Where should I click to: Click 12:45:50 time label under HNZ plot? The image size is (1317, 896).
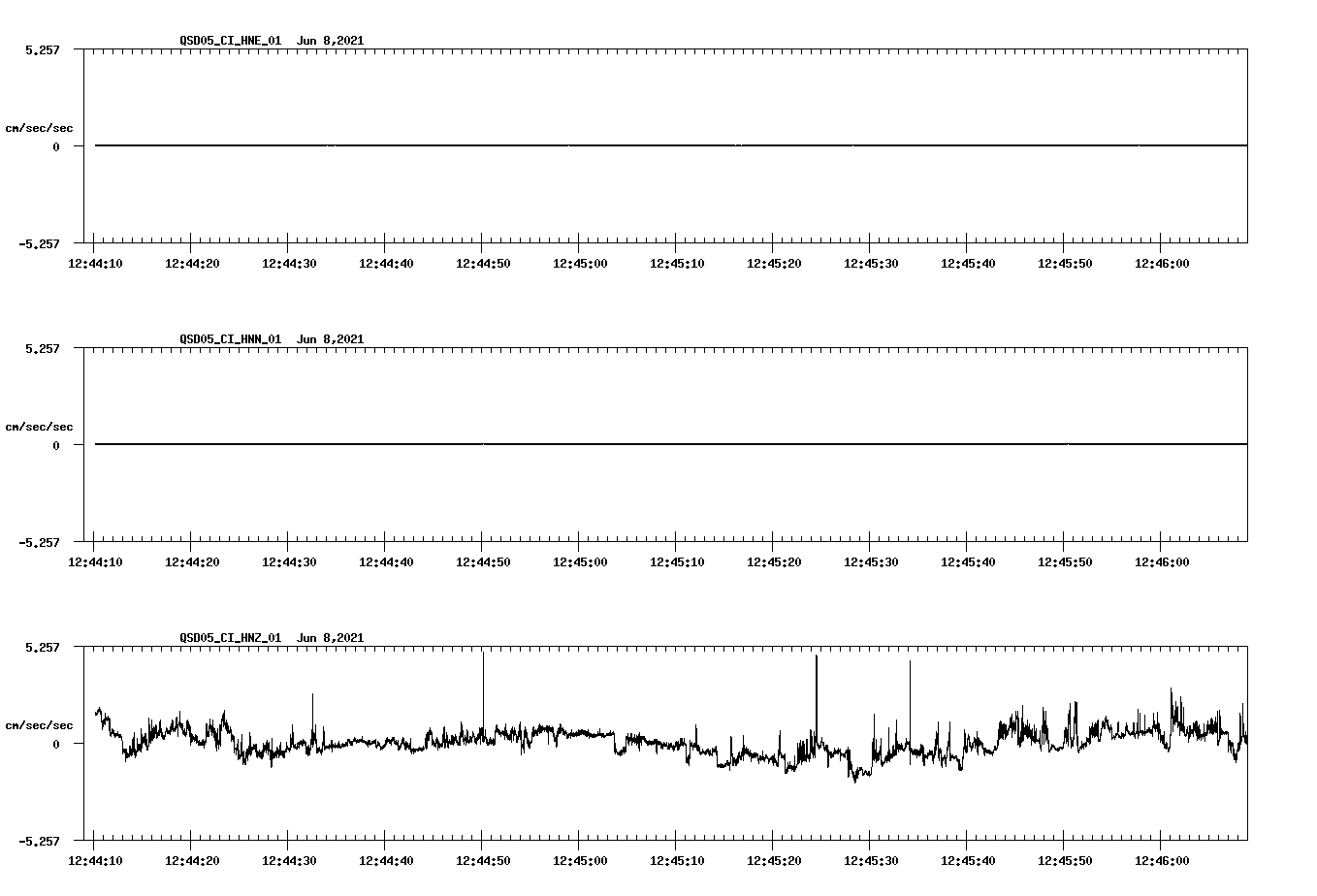tap(1065, 860)
